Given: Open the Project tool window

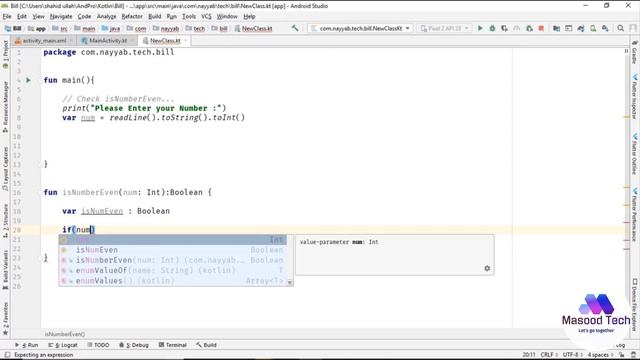Looking at the screenshot, I should (x=5, y=54).
